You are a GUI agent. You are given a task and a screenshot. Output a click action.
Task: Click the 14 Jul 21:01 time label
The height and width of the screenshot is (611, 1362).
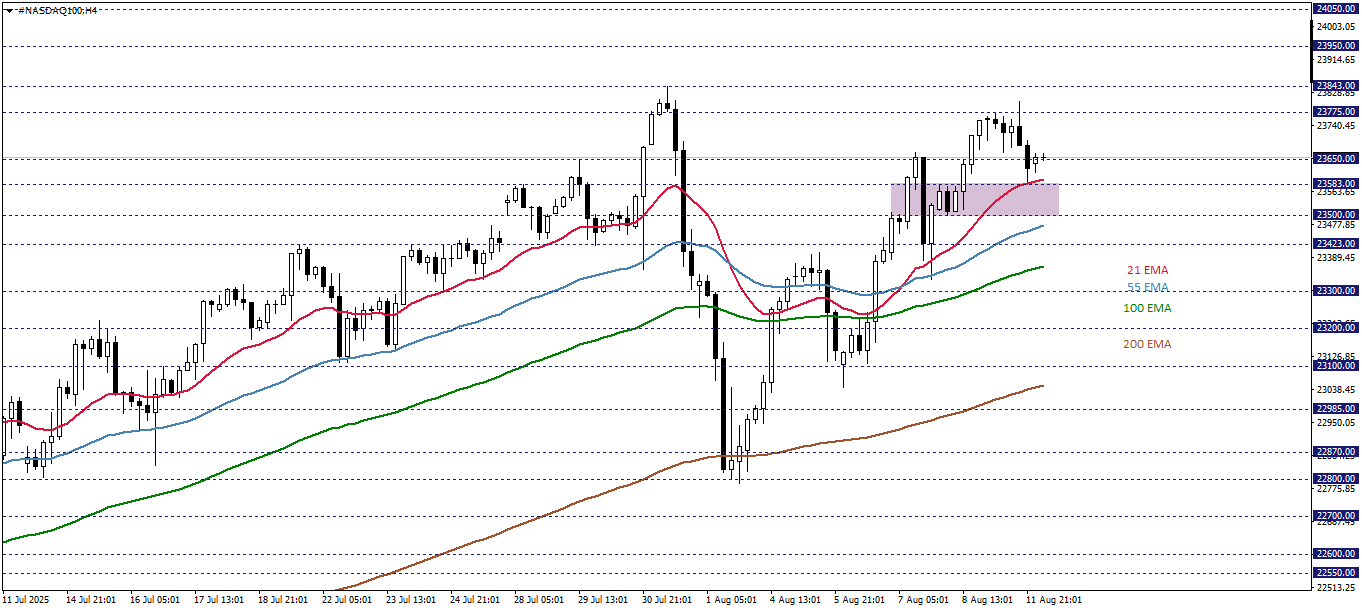tap(89, 600)
